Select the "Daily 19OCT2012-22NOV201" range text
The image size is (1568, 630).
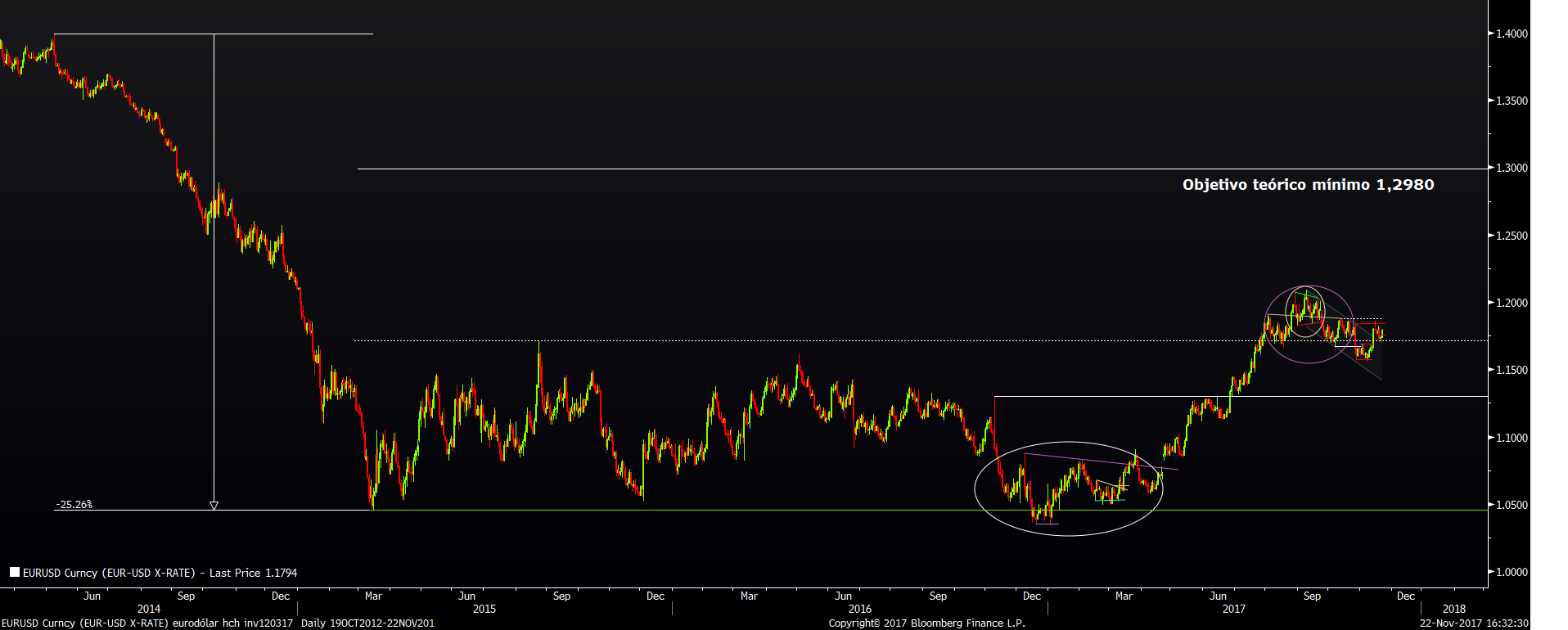[367, 623]
